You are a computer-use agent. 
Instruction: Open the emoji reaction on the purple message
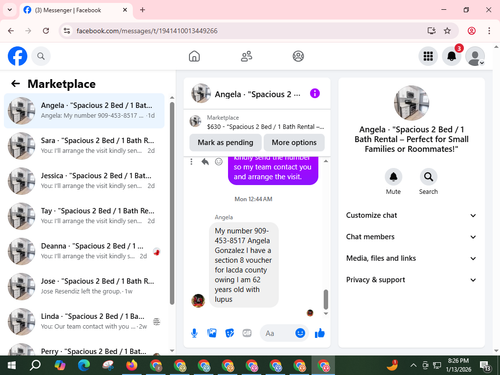[x=219, y=162]
